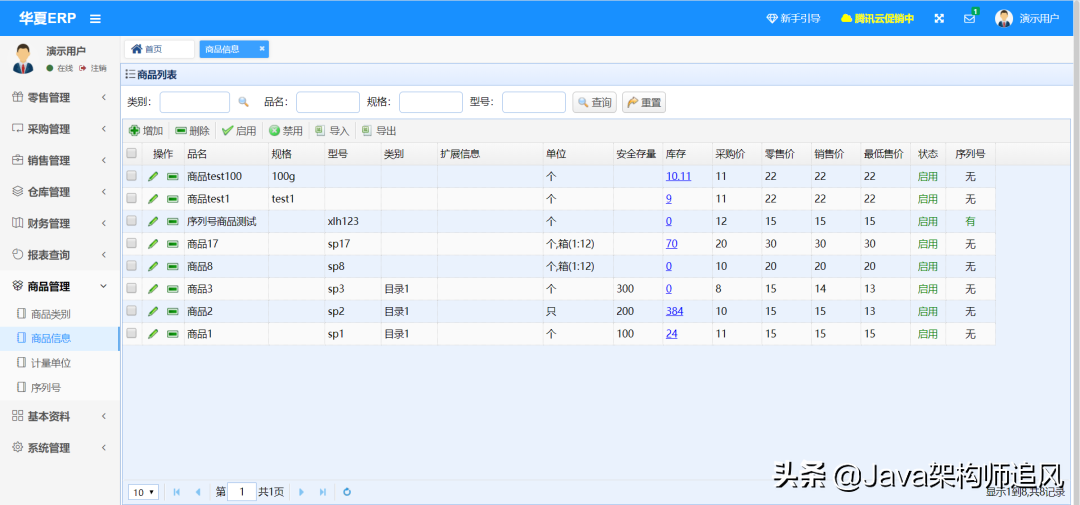Open stock link 70 for 商品17
Viewport: 1080px width, 505px height.
(x=672, y=244)
